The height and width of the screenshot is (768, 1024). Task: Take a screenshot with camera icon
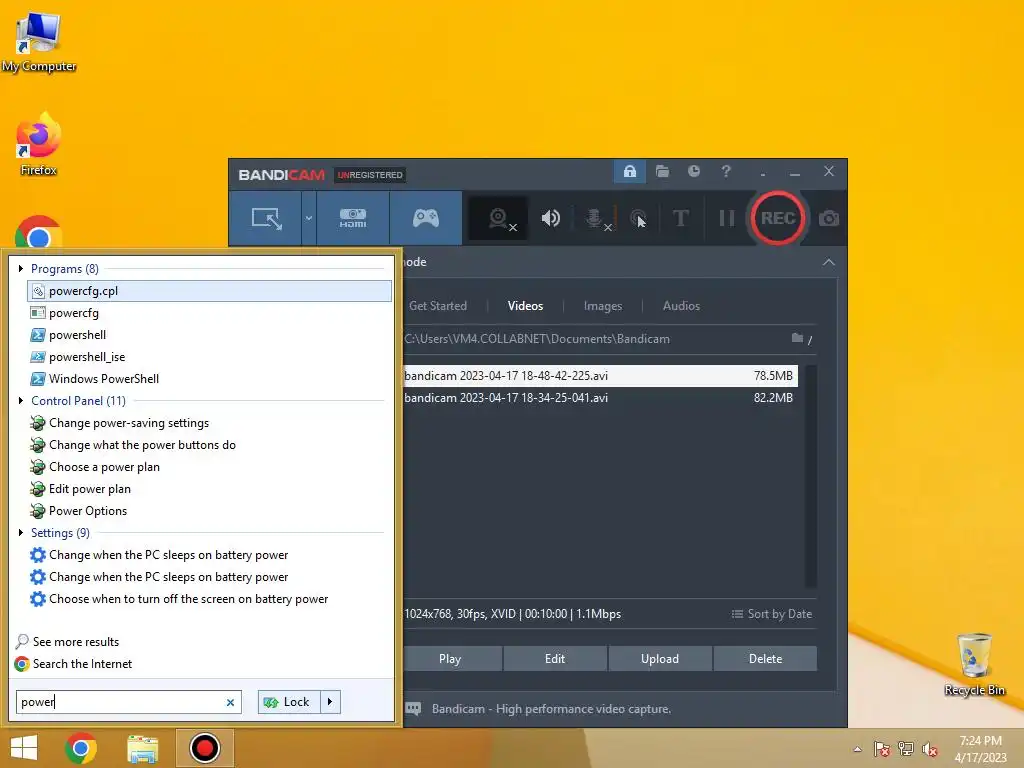click(x=829, y=218)
